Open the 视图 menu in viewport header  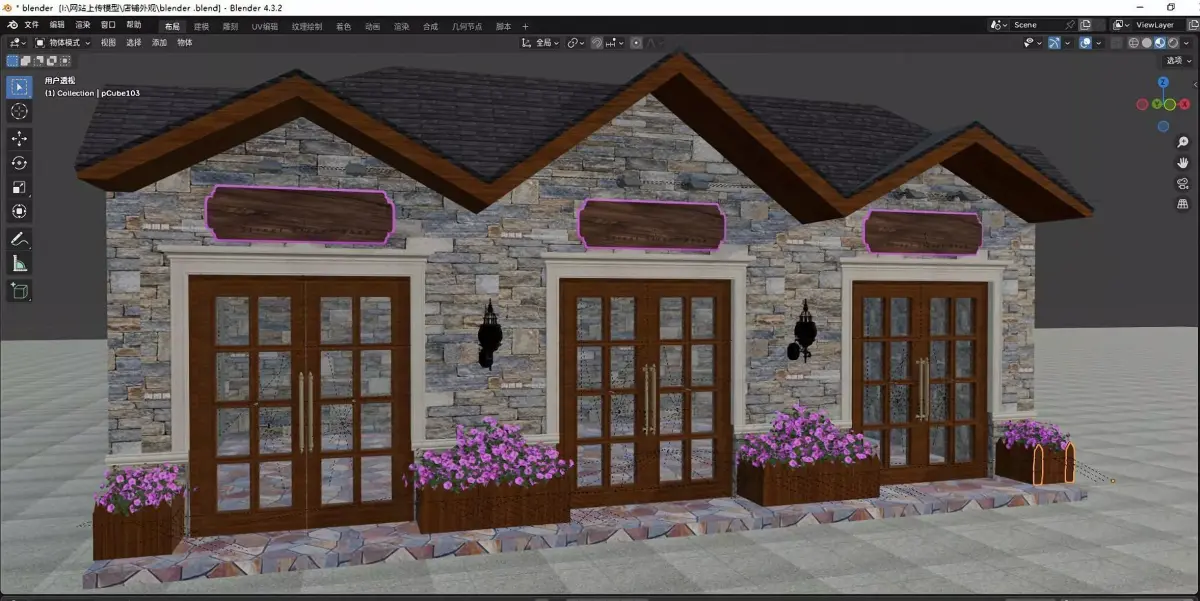pos(108,43)
